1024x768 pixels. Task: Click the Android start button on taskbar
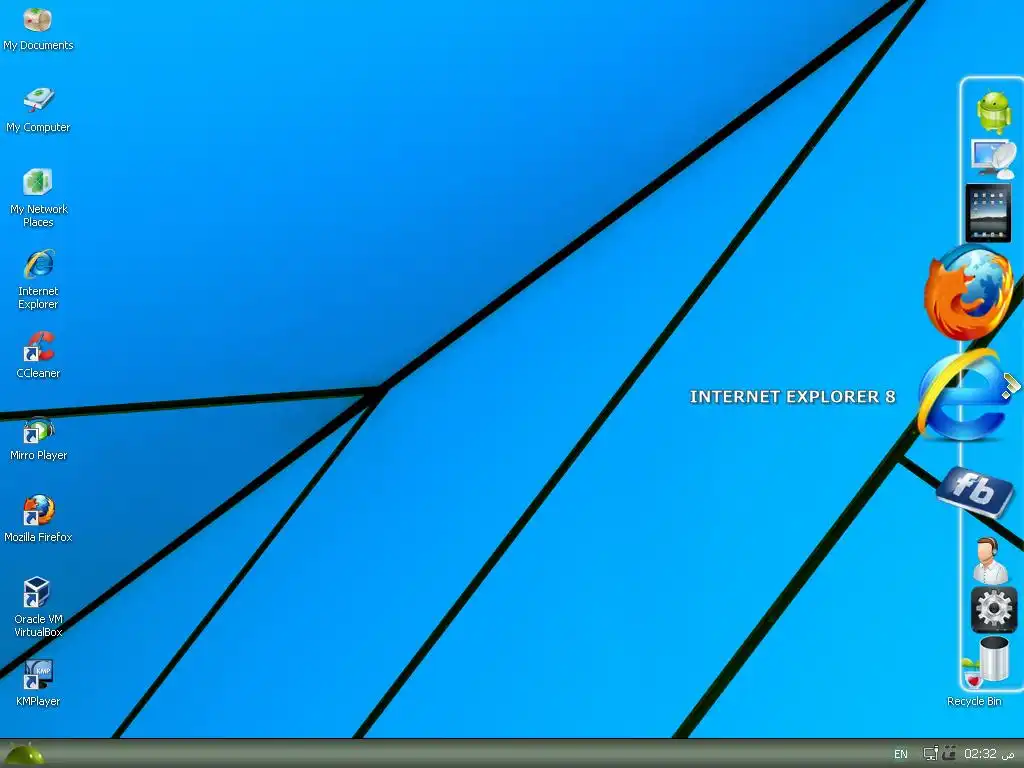click(25, 754)
